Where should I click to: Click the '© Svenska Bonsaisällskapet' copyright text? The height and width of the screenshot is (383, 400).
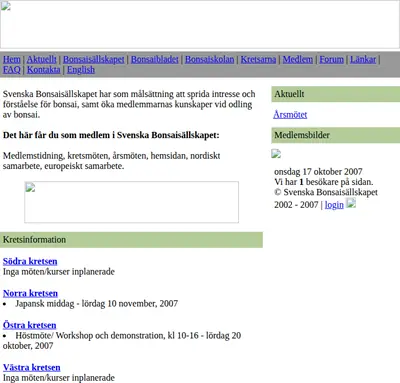(x=326, y=192)
